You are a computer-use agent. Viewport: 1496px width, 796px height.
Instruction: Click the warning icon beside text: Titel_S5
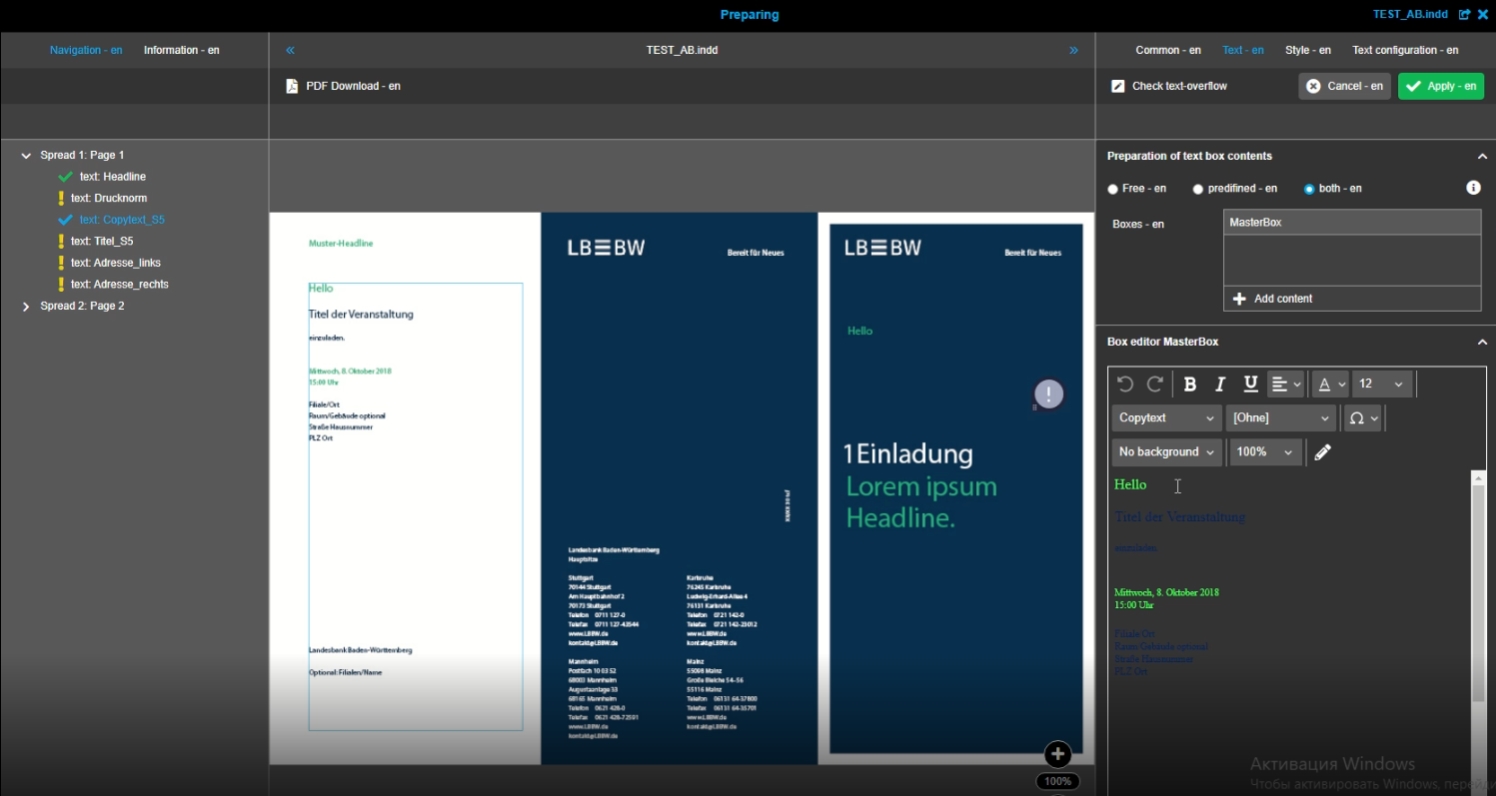[x=62, y=241]
